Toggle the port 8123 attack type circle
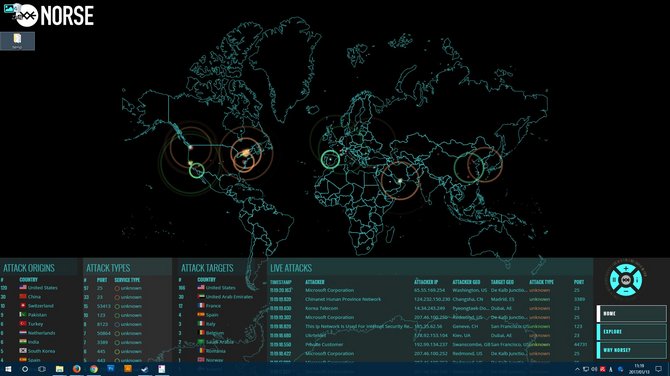The height and width of the screenshot is (376, 670). click(x=117, y=324)
